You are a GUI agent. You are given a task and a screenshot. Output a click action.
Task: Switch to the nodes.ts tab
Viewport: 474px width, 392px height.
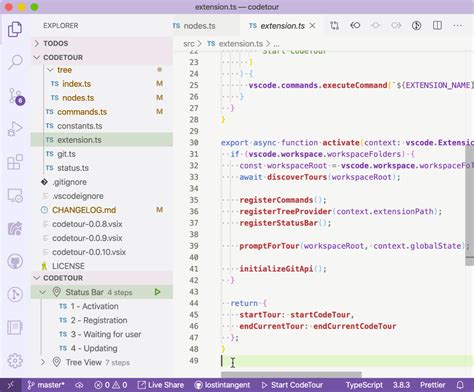point(199,26)
